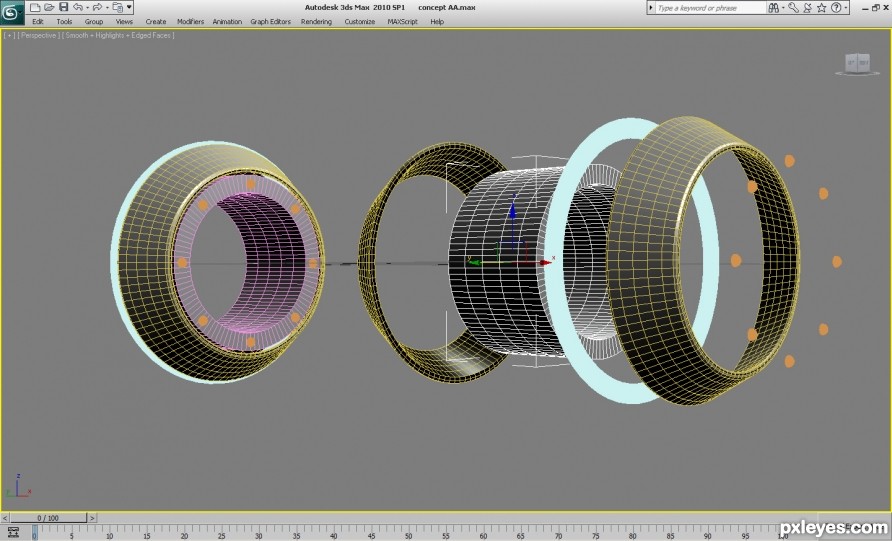Open the 3ds Max application menu button
The width and height of the screenshot is (892, 541).
point(11,12)
